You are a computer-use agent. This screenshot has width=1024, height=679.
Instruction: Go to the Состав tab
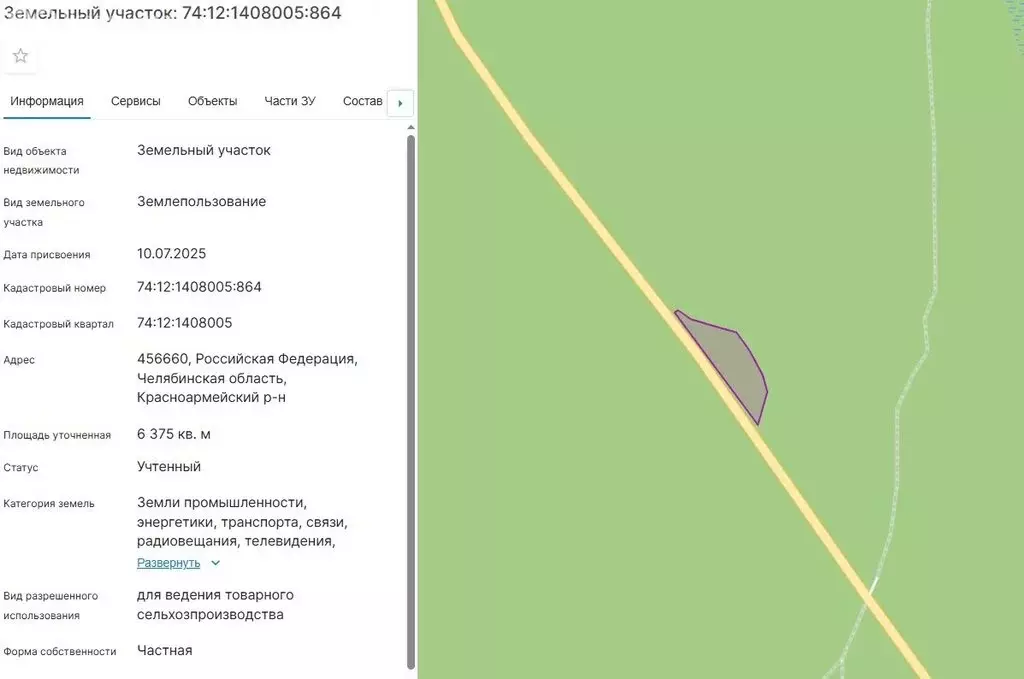coord(362,101)
